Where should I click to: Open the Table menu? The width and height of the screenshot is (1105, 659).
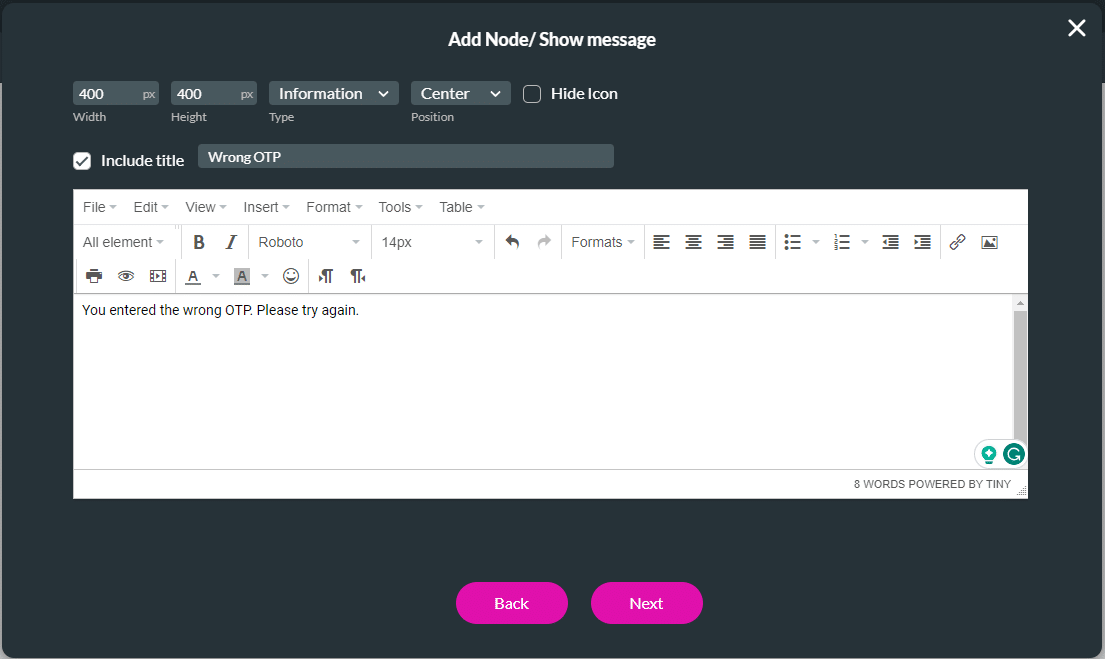pyautogui.click(x=456, y=207)
